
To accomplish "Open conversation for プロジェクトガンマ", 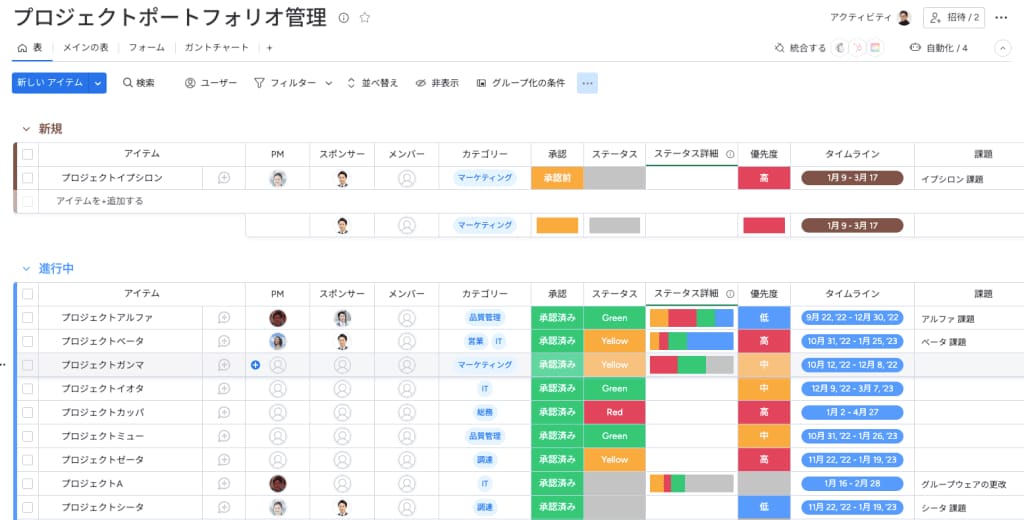I will pyautogui.click(x=224, y=365).
